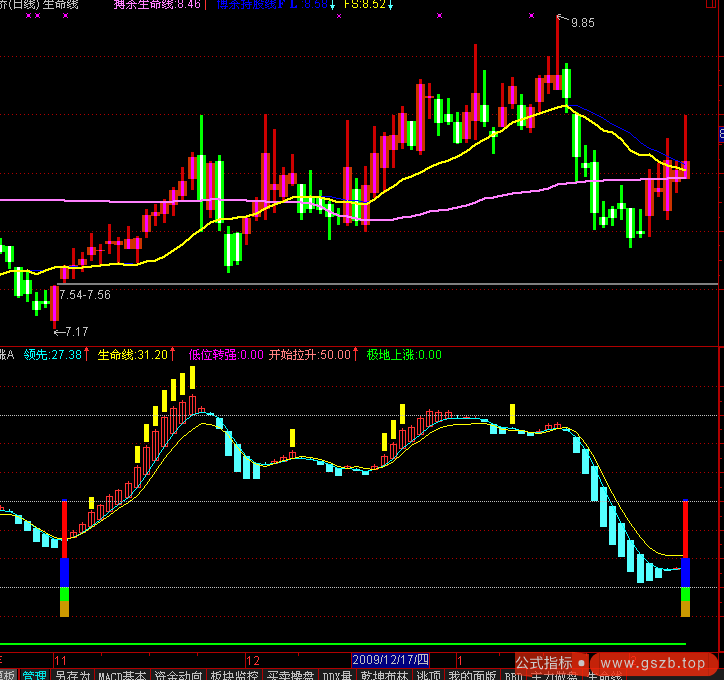Switch to the MACD基本 tab
This screenshot has height=680, width=724.
pos(121,675)
